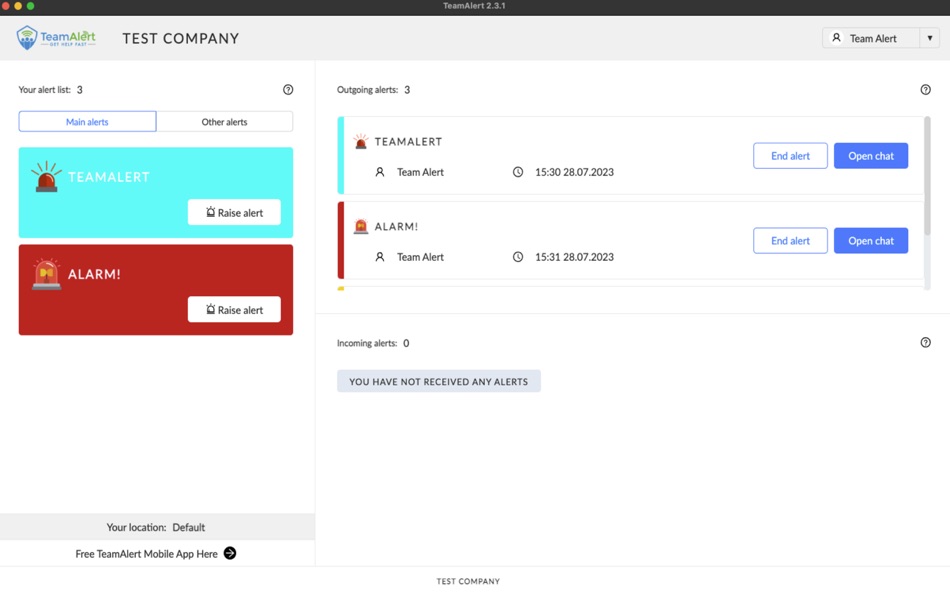This screenshot has height=594, width=950.
Task: End alert for the TEAMALERT outgoing alert
Action: pos(790,156)
